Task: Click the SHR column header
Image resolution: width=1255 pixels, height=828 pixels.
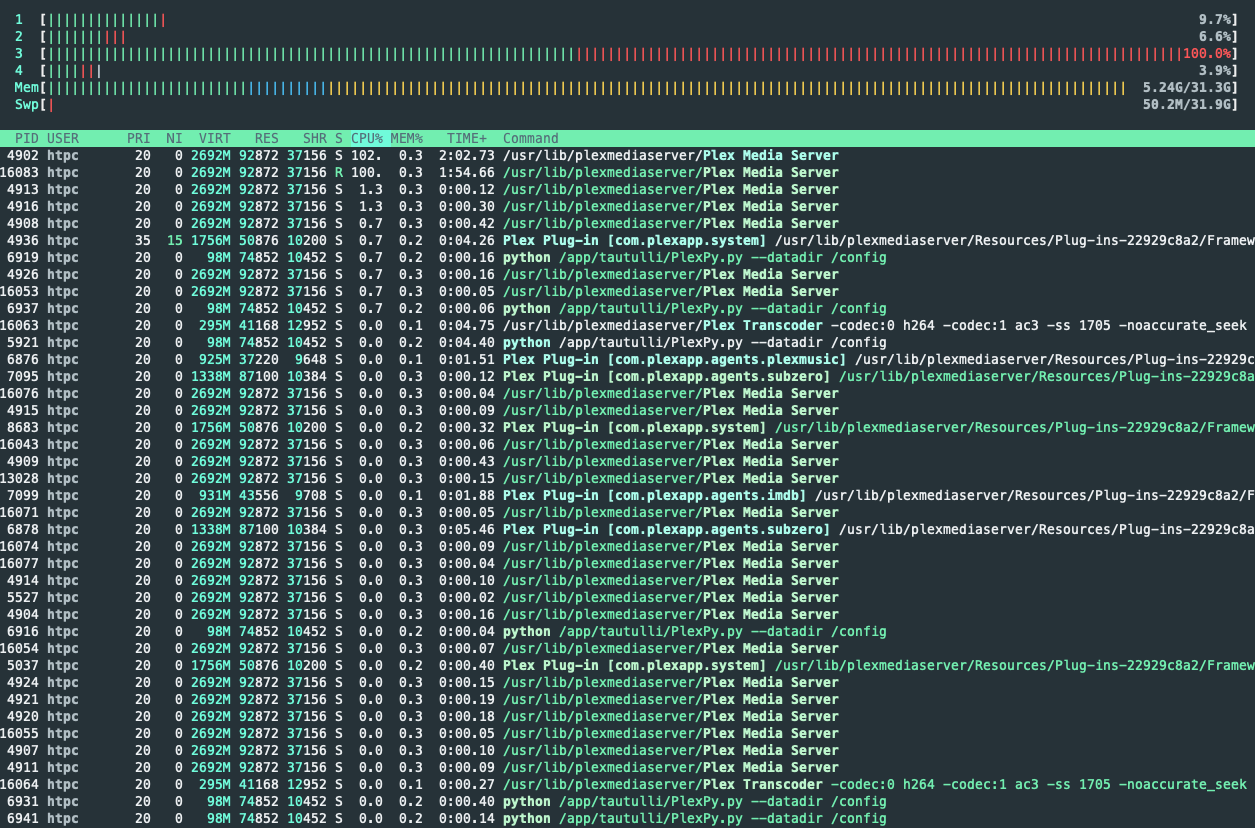Action: click(314, 138)
